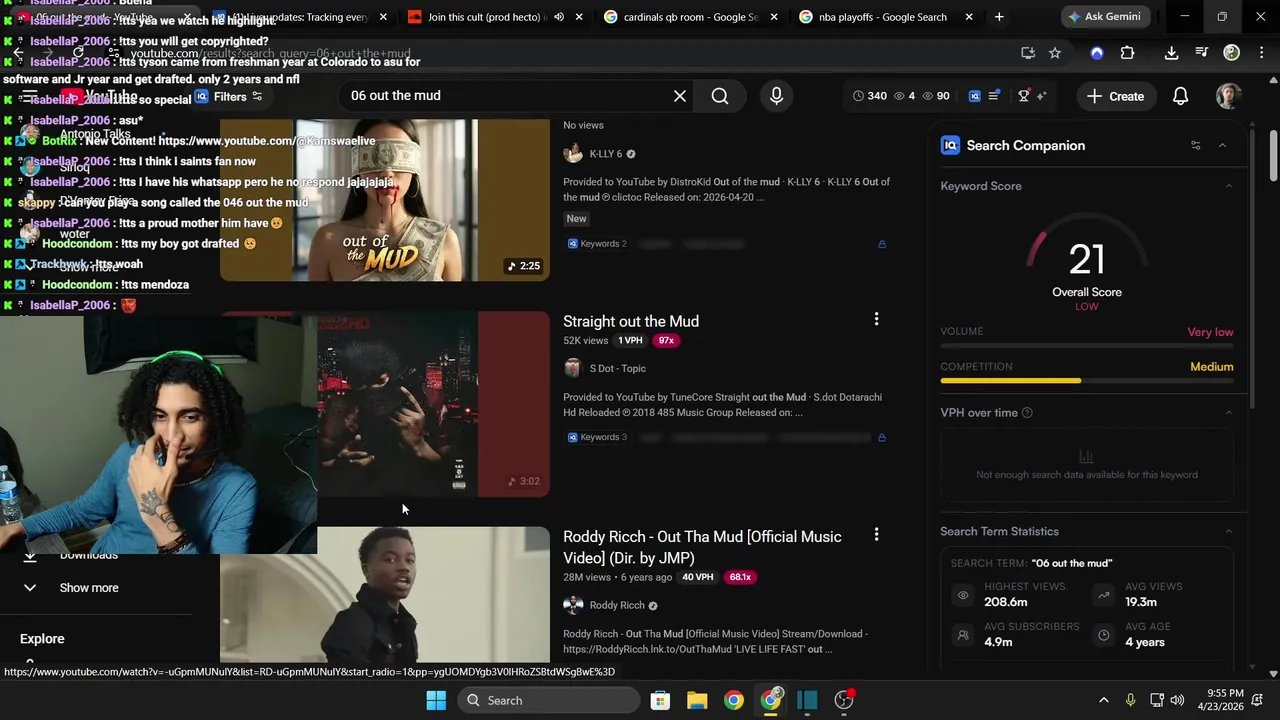This screenshot has width=1280, height=720.
Task: Collapse the Keyword Score section
Action: point(1229,186)
